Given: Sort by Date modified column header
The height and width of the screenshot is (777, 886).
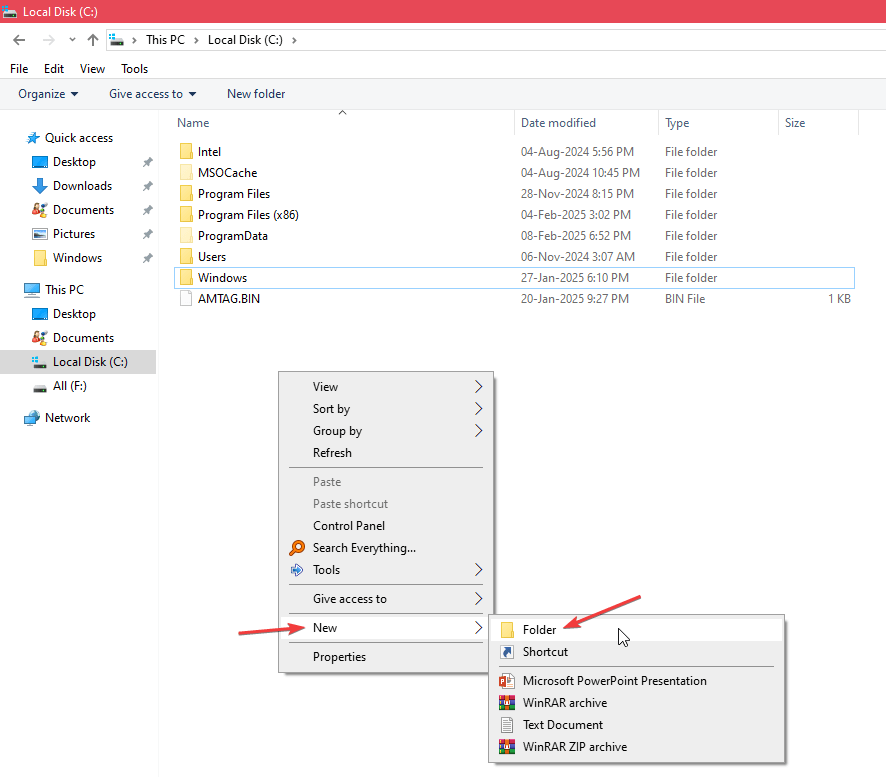Looking at the screenshot, I should click(x=558, y=123).
